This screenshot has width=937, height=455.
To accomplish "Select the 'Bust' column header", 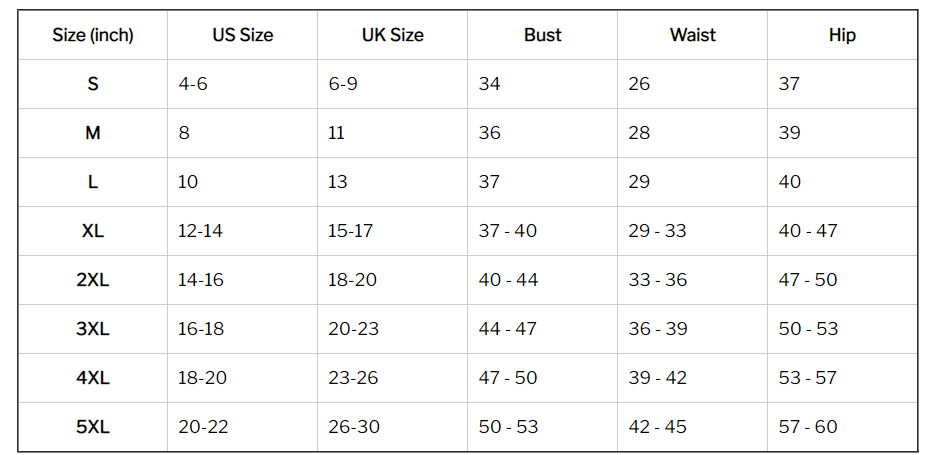I will tap(543, 35).
